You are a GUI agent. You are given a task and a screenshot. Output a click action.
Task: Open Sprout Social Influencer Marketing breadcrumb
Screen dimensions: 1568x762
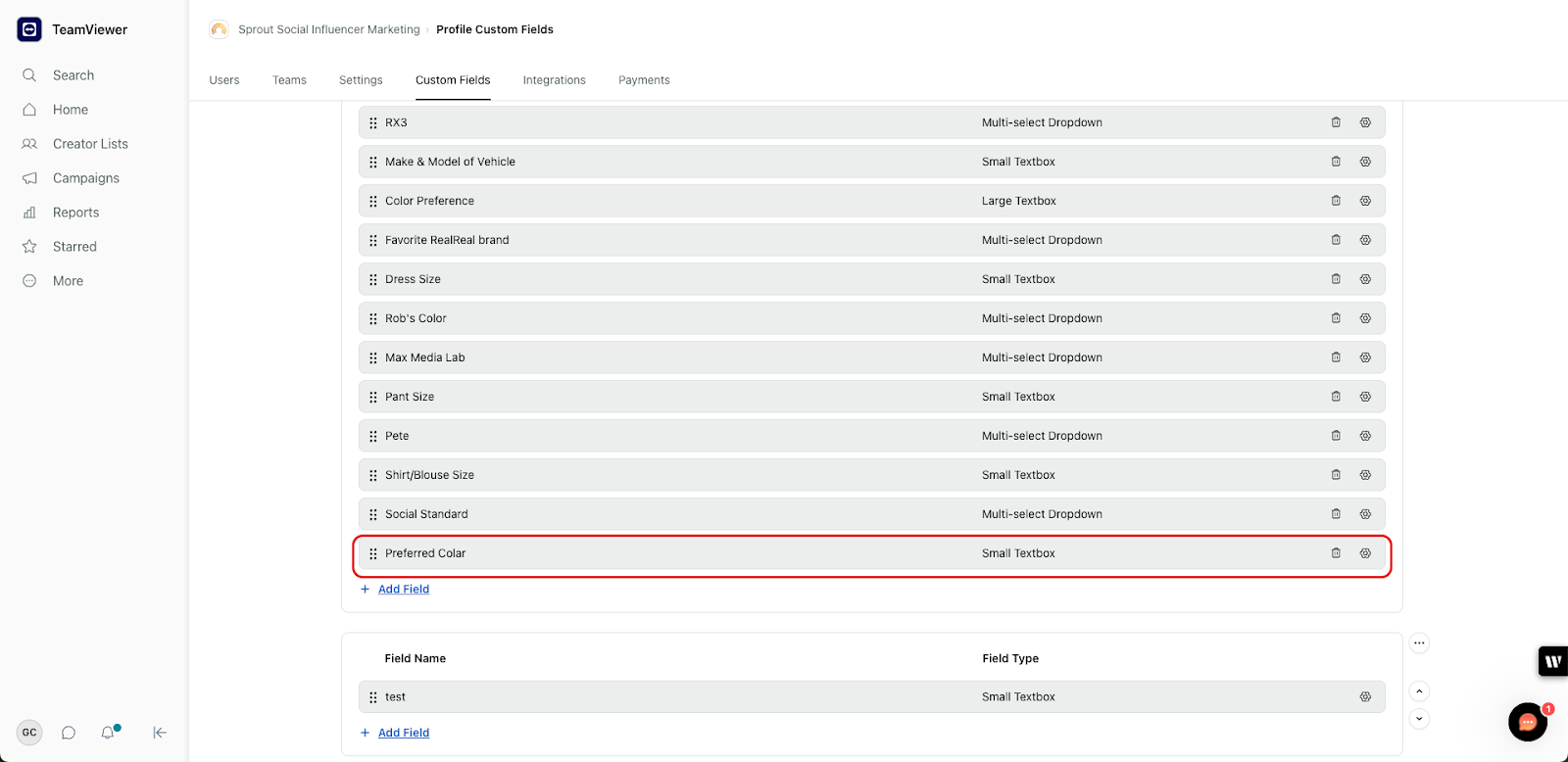328,29
